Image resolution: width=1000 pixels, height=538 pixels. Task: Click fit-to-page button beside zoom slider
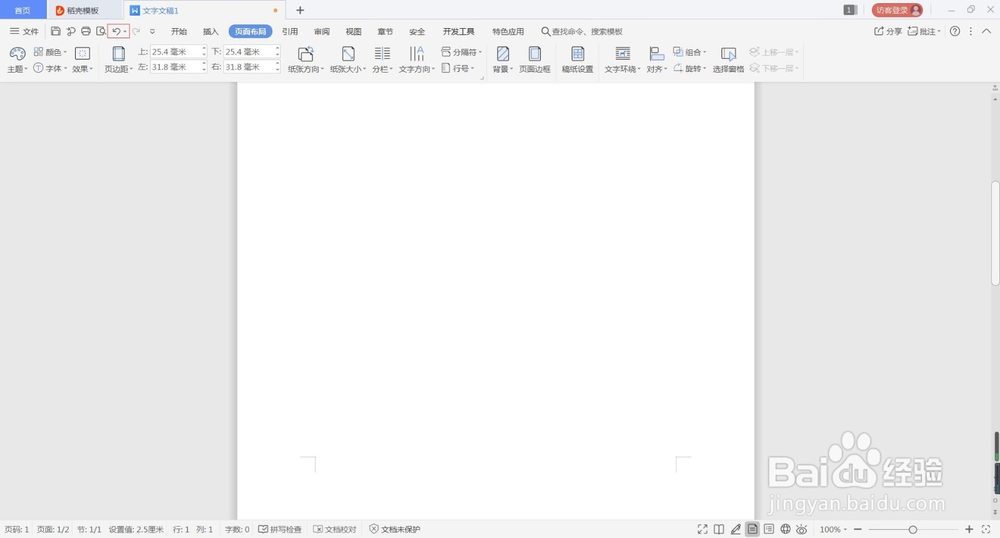(x=986, y=529)
